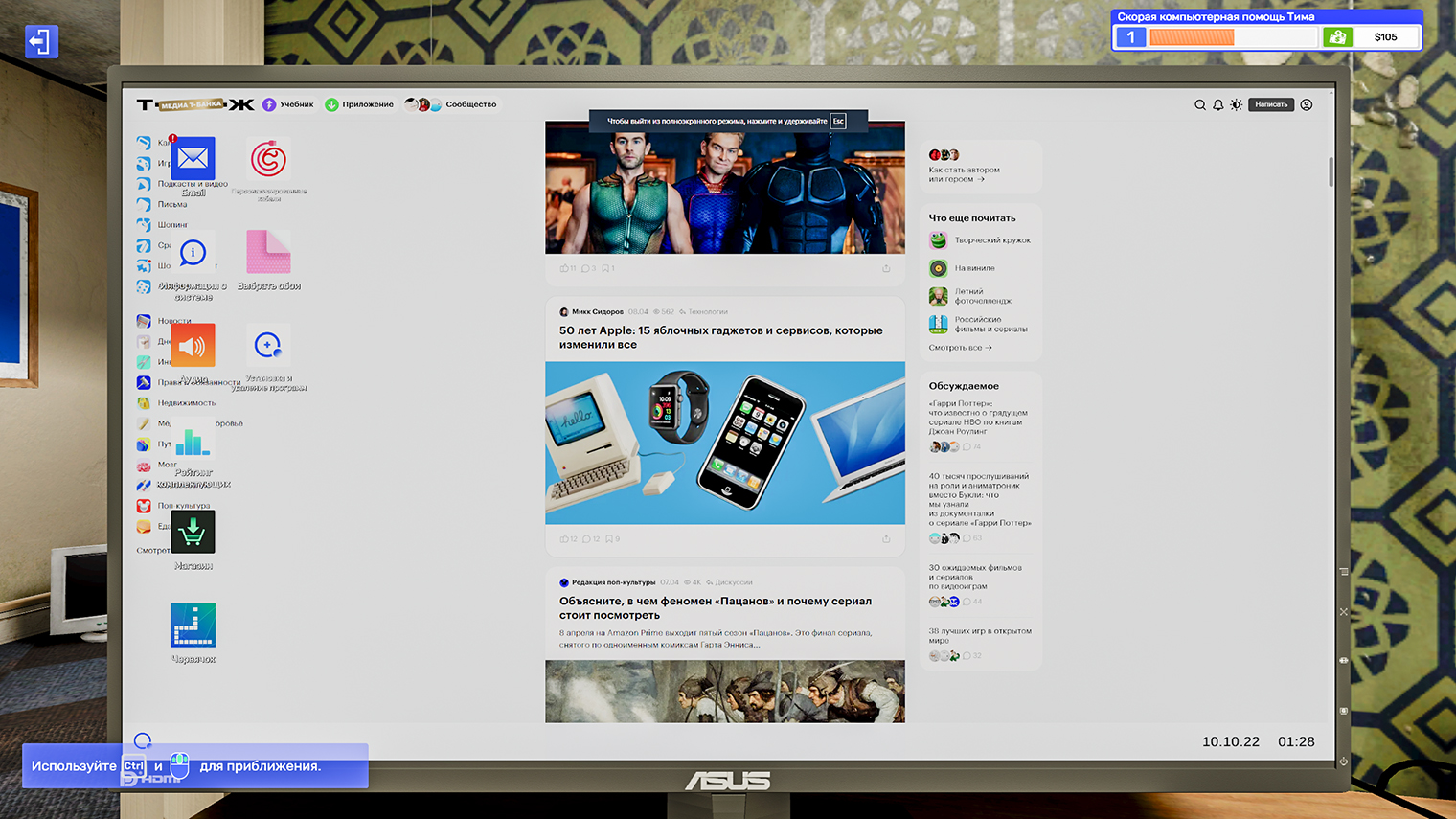Open the orange Аудио speaker icon
Screen dimensions: 1456x819
193,345
